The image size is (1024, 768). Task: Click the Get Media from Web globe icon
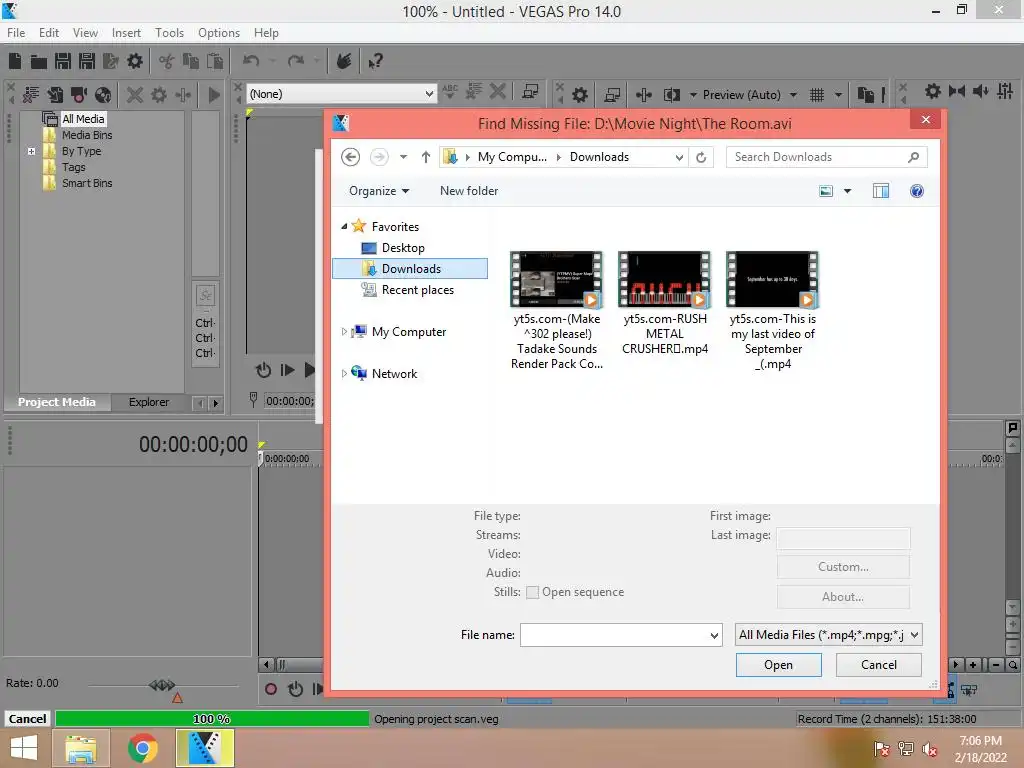(x=103, y=95)
